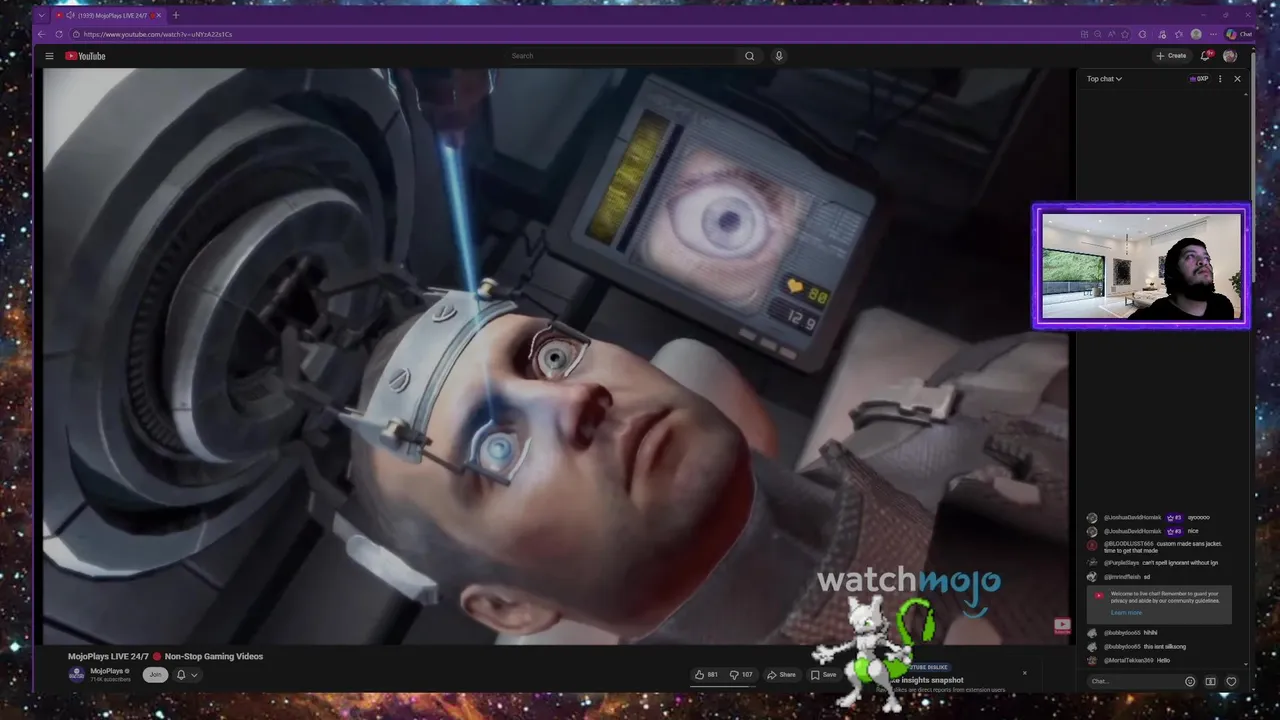Click the search magnifier button
The image size is (1280, 720).
(x=749, y=56)
